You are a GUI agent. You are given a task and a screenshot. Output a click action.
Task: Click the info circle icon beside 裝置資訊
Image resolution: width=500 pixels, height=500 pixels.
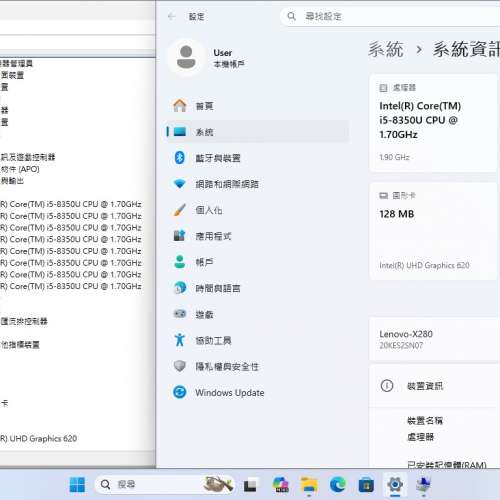(x=387, y=386)
